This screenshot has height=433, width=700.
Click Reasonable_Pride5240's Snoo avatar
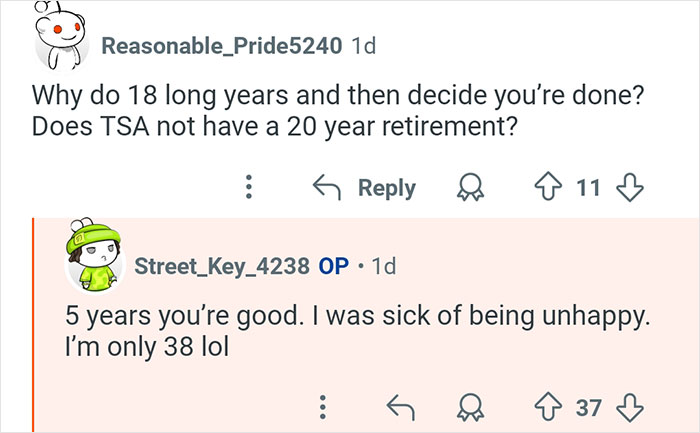[x=62, y=38]
